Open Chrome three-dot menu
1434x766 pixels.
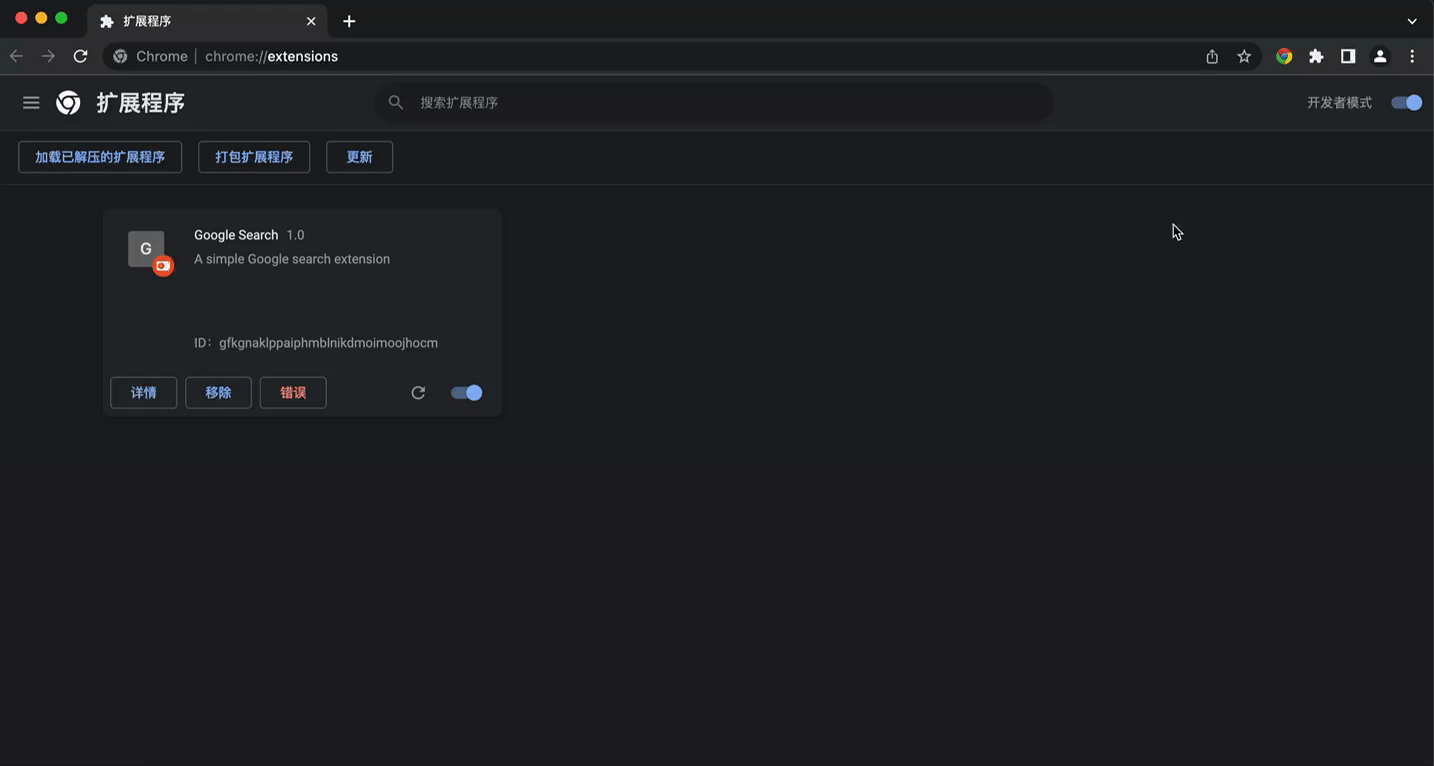[x=1412, y=57]
